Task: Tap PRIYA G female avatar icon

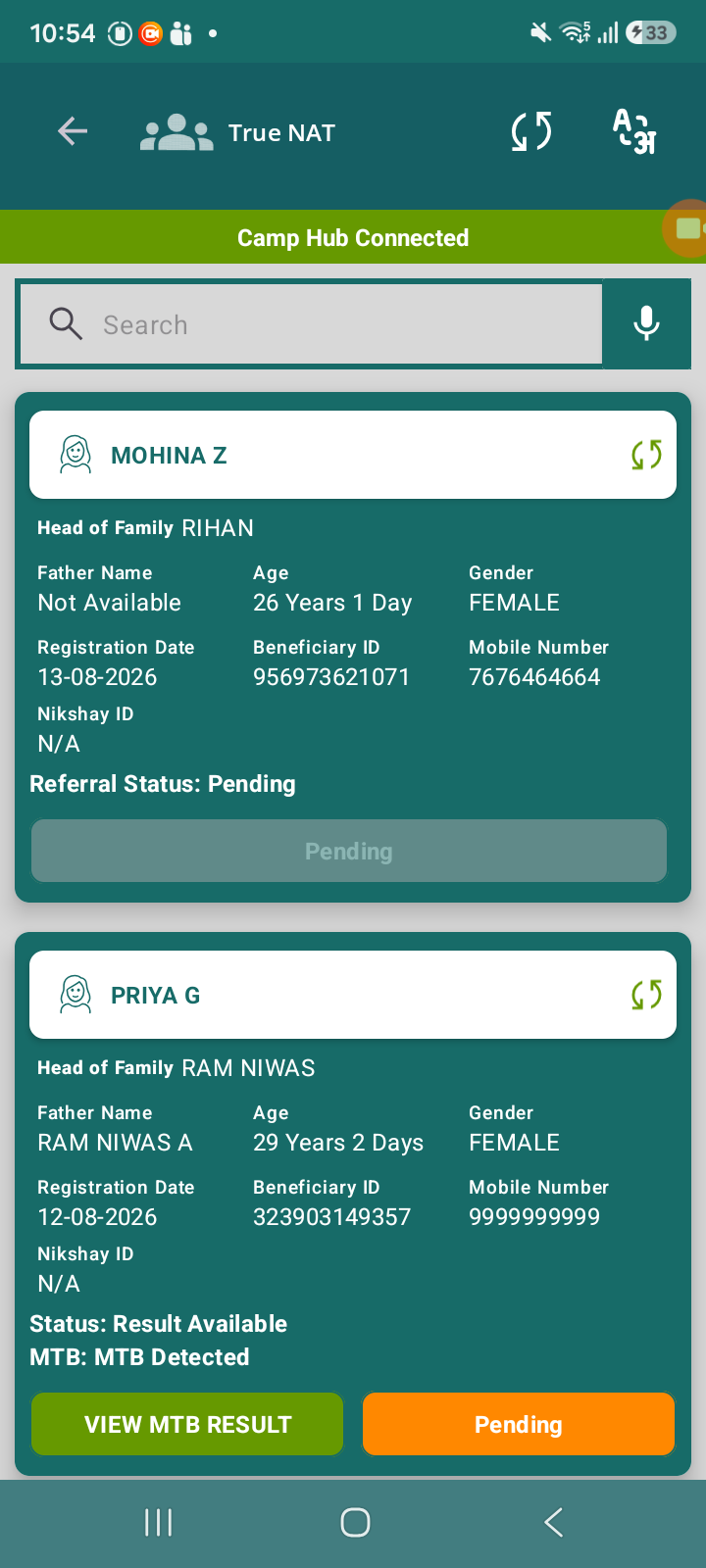Action: 76,995
